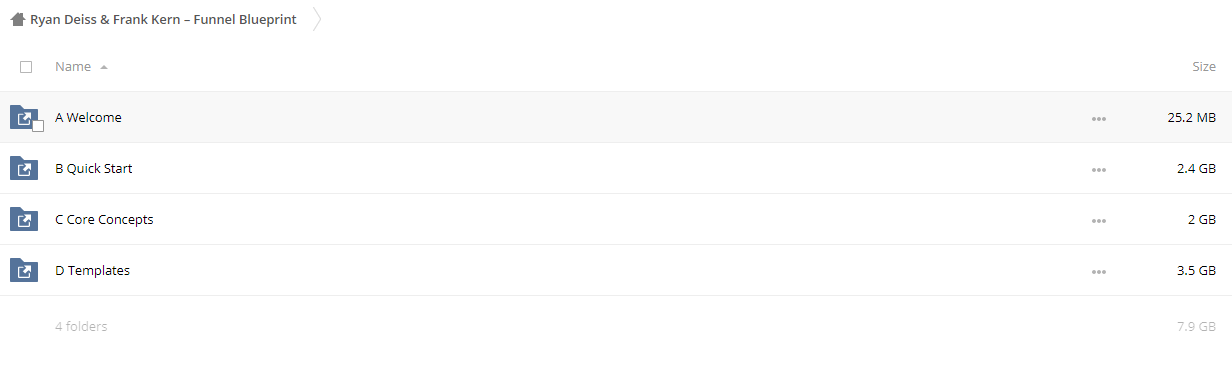The image size is (1232, 376).
Task: Open the C Core Concepts folder icon
Action: [x=24, y=220]
